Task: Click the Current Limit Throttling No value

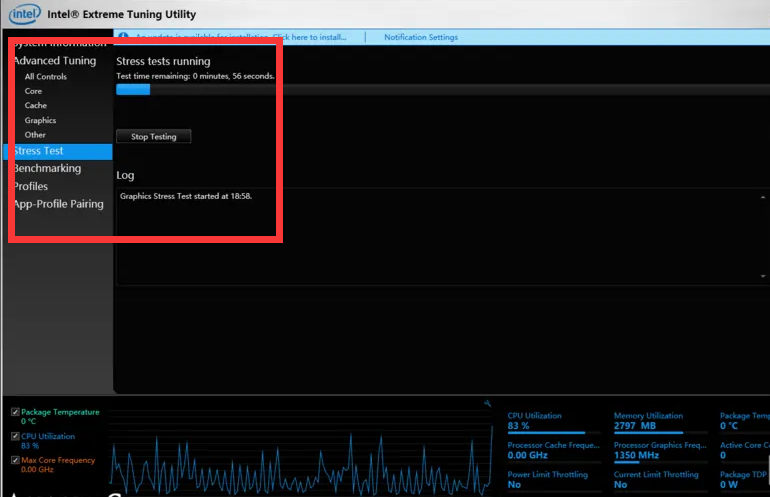Action: coord(620,485)
